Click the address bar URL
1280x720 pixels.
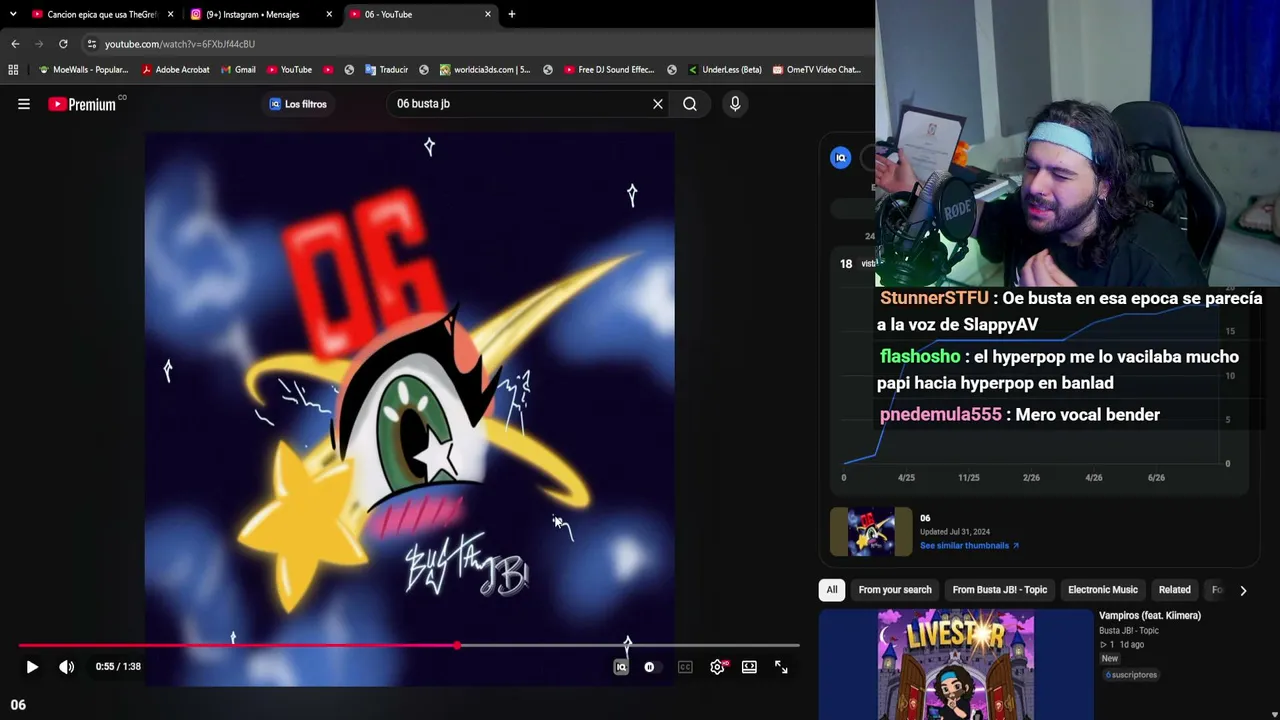(180, 44)
